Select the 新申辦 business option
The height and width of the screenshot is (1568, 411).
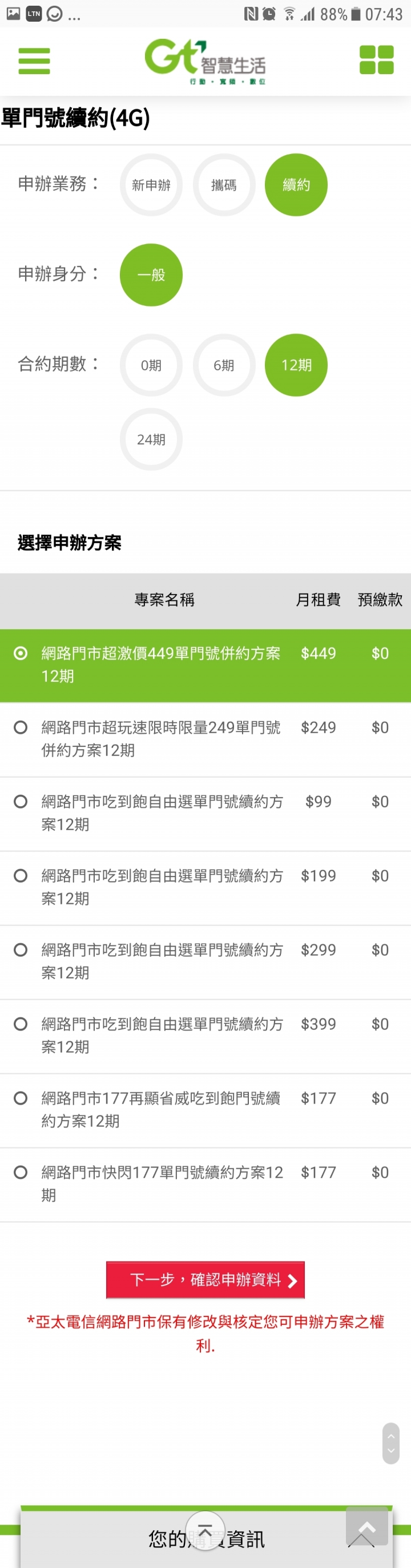[151, 184]
